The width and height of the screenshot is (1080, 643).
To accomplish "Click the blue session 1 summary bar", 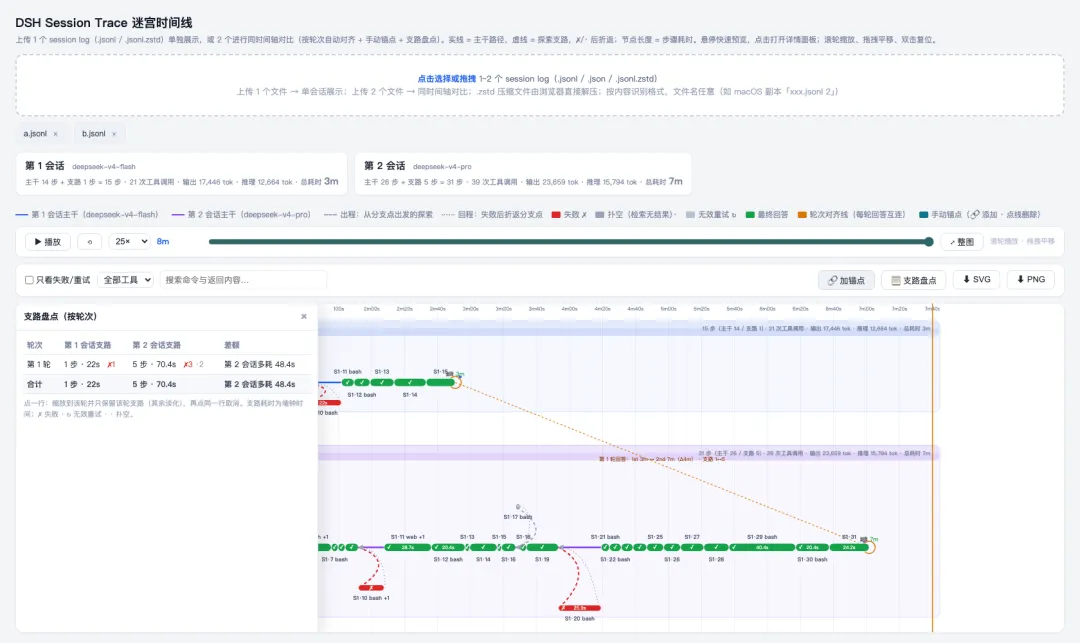I will pos(628,329).
